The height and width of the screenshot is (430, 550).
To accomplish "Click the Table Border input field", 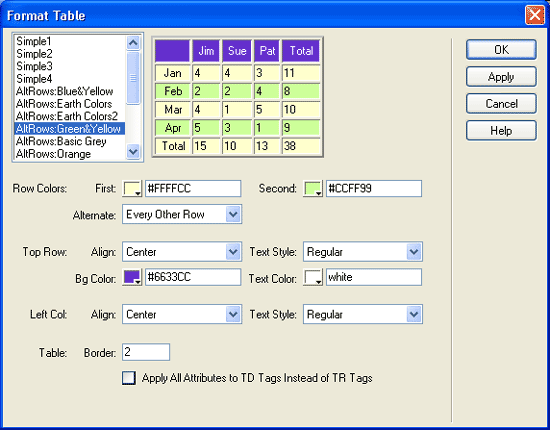I will click(x=146, y=352).
